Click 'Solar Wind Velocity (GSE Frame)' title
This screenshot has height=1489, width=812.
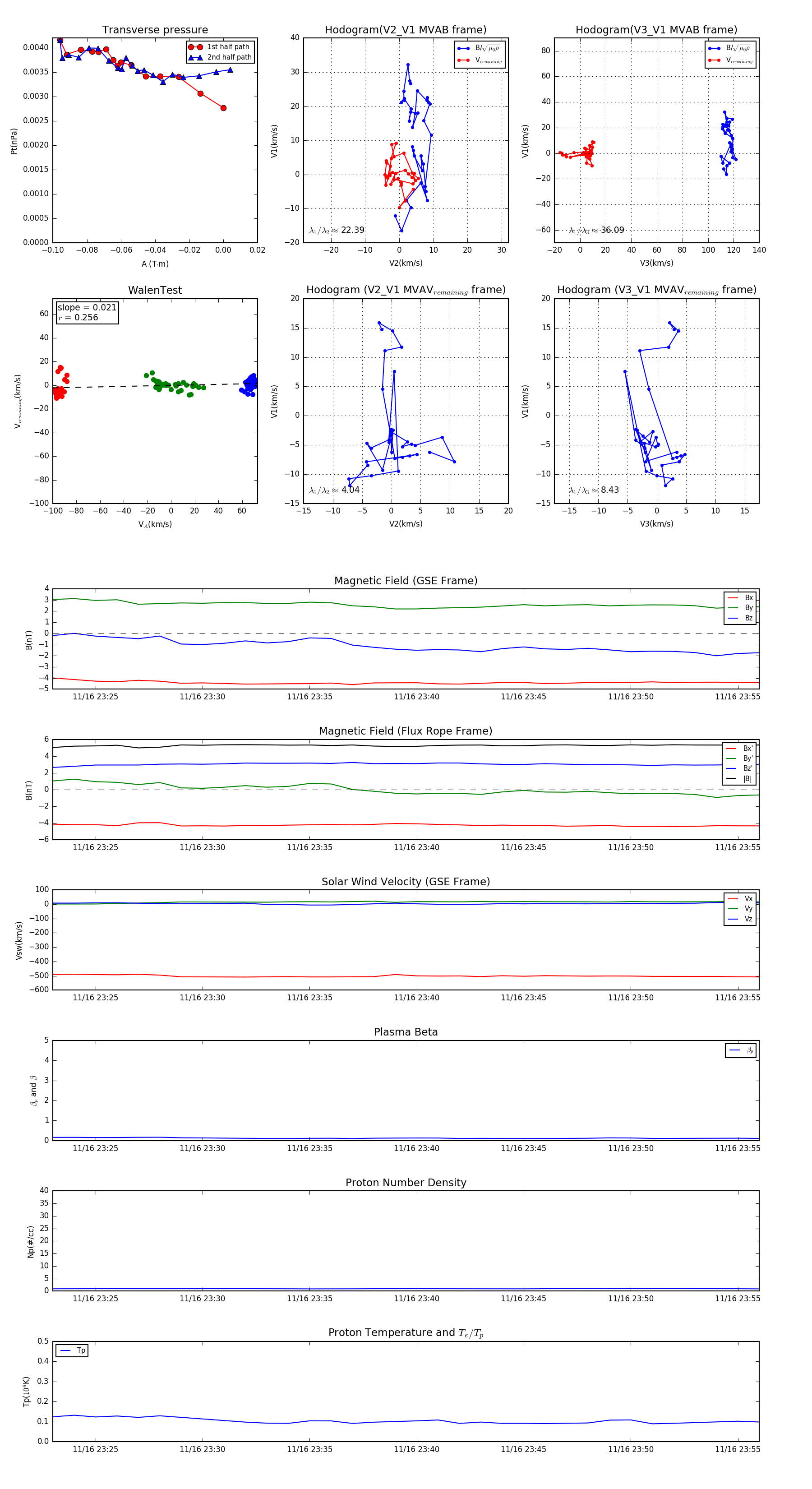[x=406, y=882]
